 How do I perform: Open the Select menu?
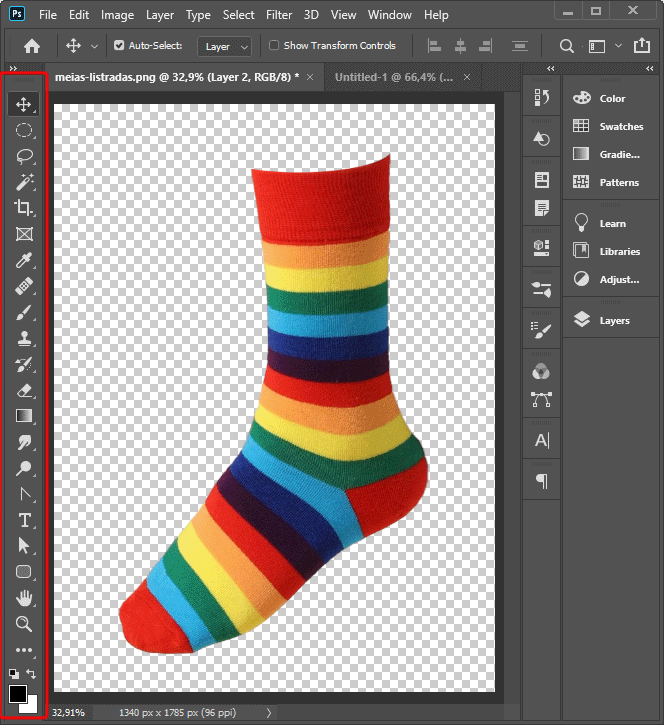coord(239,15)
